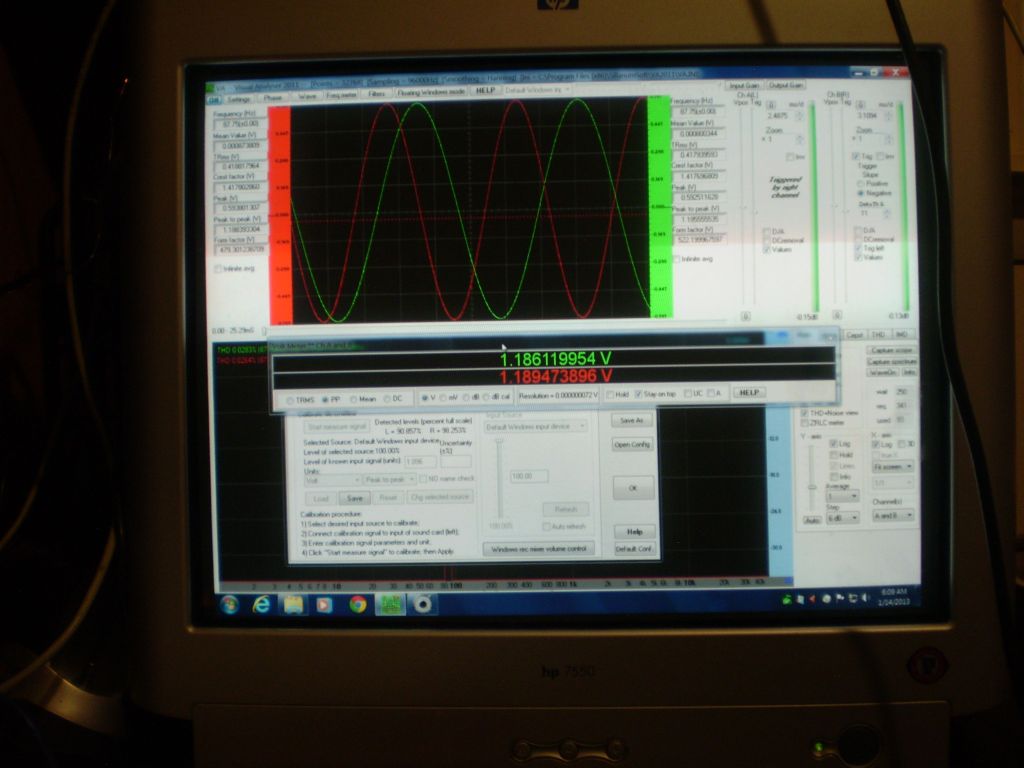Click the Capture scope button
The height and width of the screenshot is (768, 1024).
[891, 351]
